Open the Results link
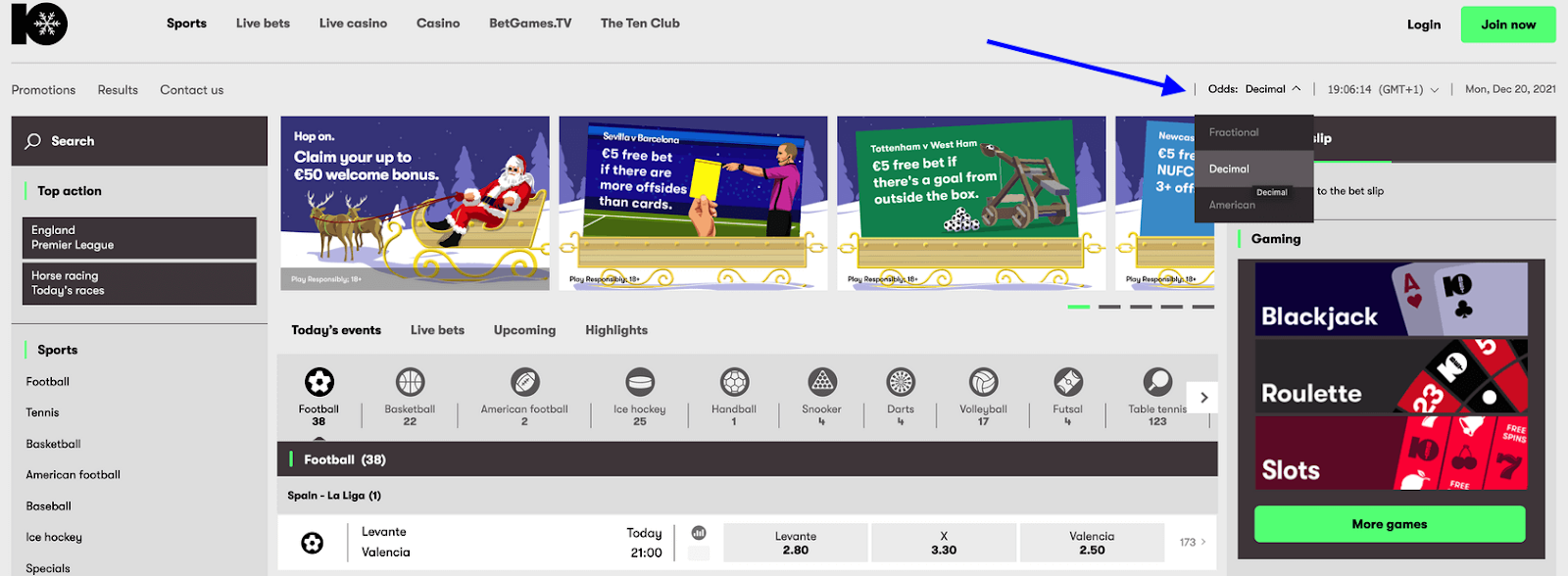Image resolution: width=1568 pixels, height=576 pixels. click(118, 90)
